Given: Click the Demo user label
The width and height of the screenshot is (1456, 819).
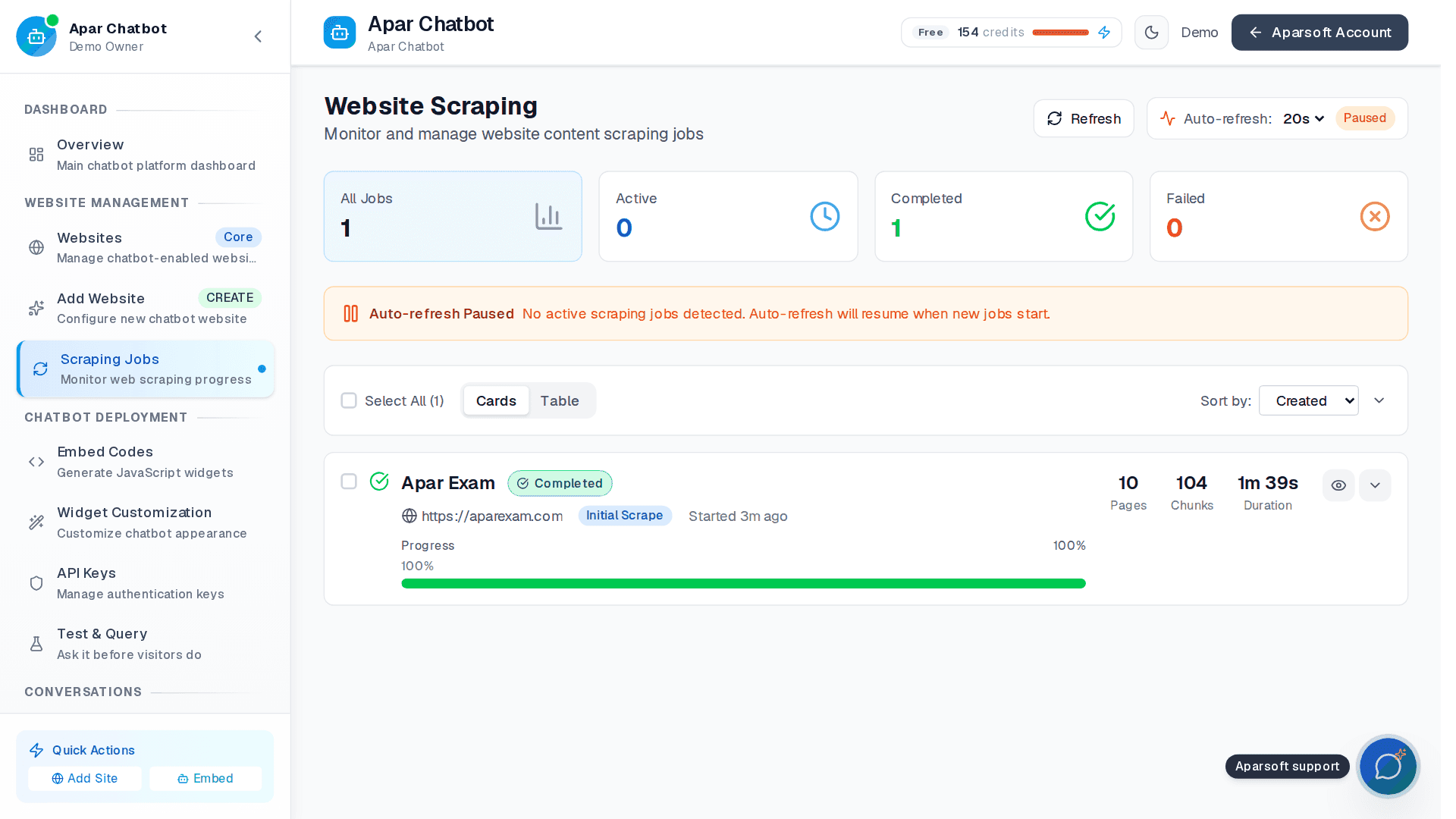Looking at the screenshot, I should pyautogui.click(x=1199, y=33).
